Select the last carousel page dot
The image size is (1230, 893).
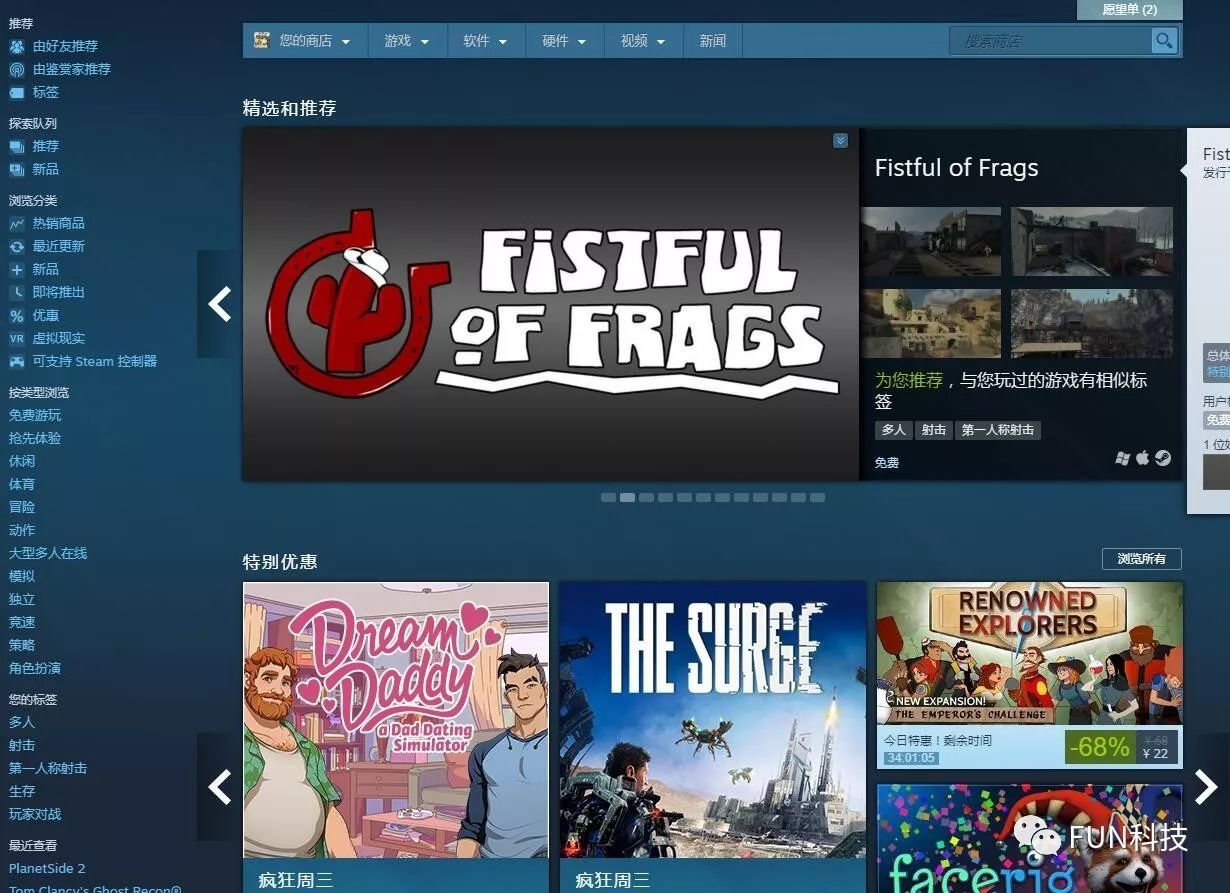tap(817, 497)
